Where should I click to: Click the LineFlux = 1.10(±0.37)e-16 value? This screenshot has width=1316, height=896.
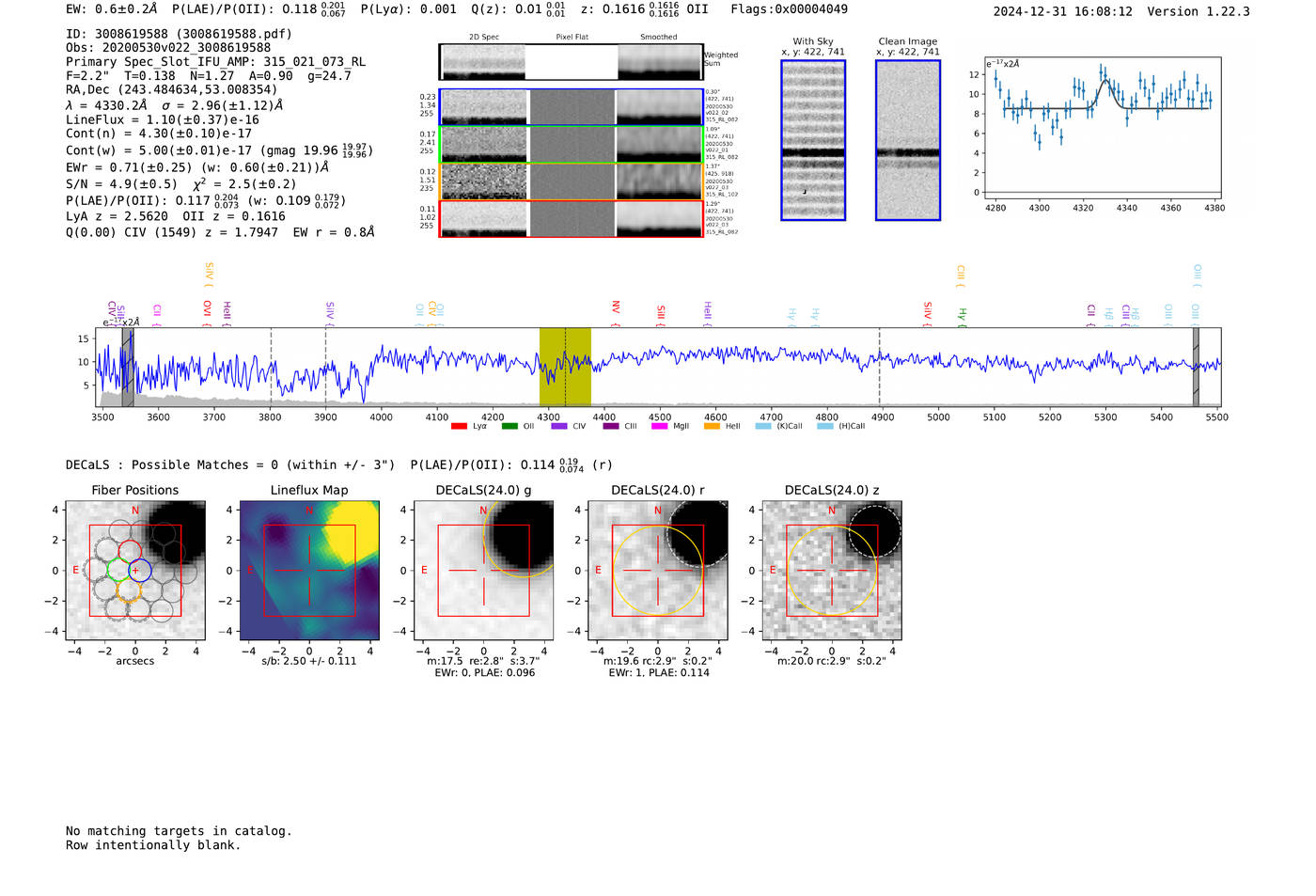click(x=163, y=120)
